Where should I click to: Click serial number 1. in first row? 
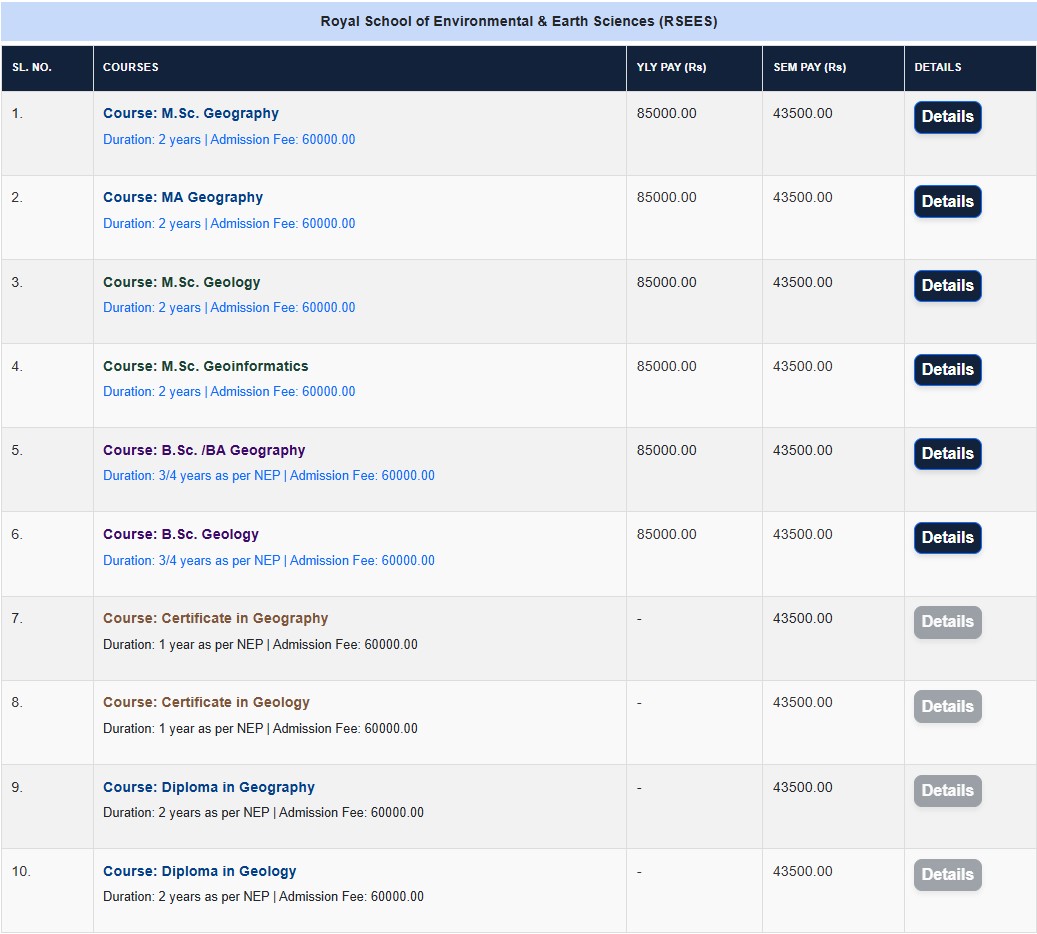pos(17,113)
